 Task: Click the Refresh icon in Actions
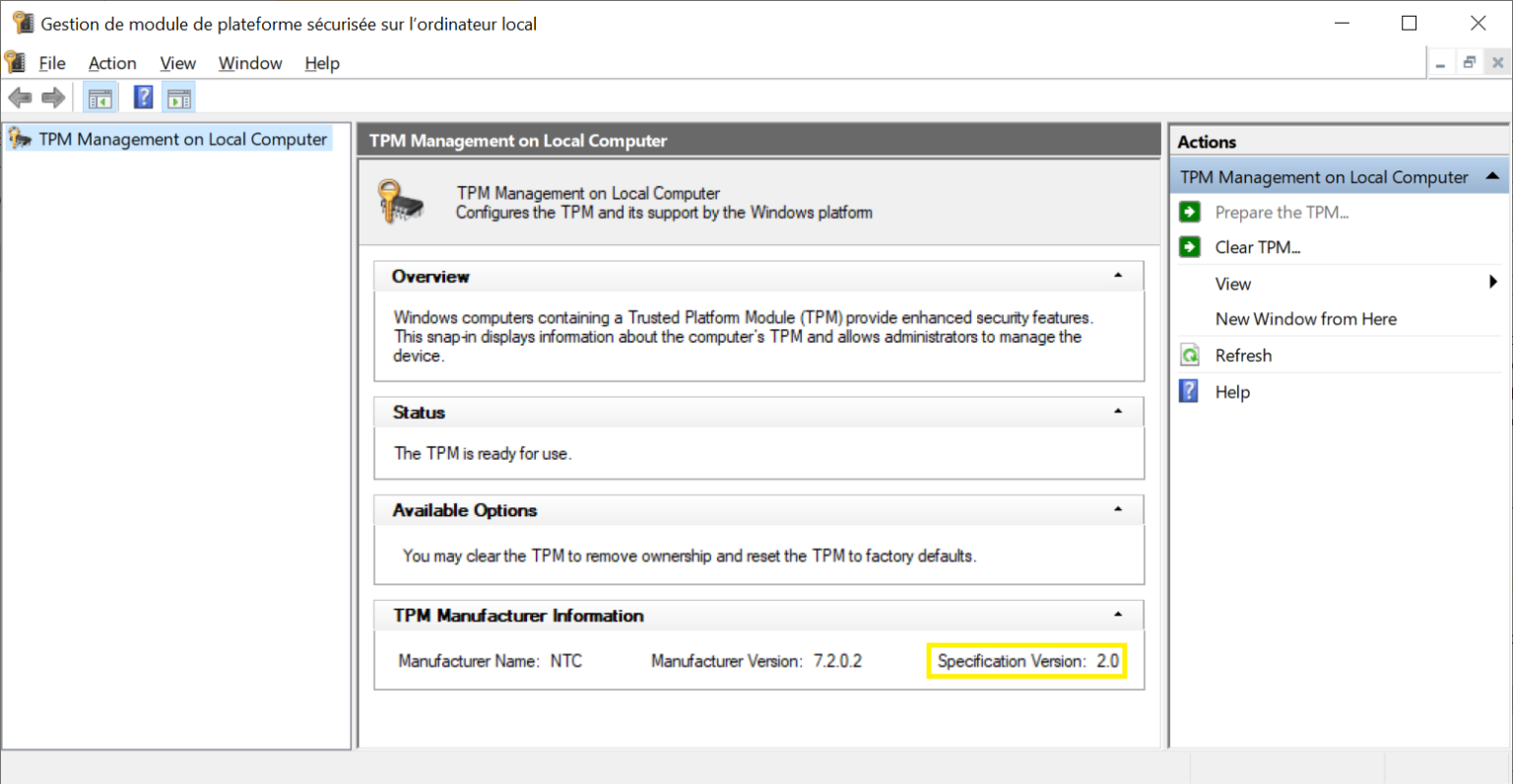click(x=1190, y=356)
